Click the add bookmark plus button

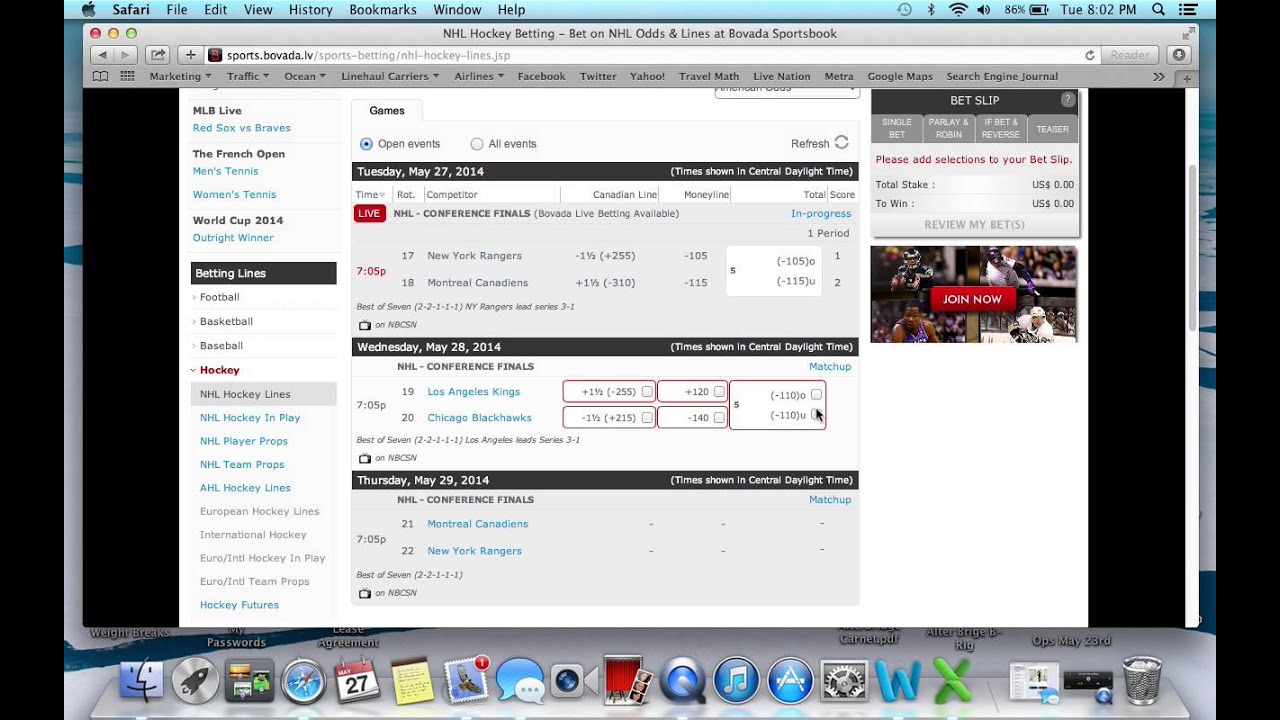tap(190, 55)
